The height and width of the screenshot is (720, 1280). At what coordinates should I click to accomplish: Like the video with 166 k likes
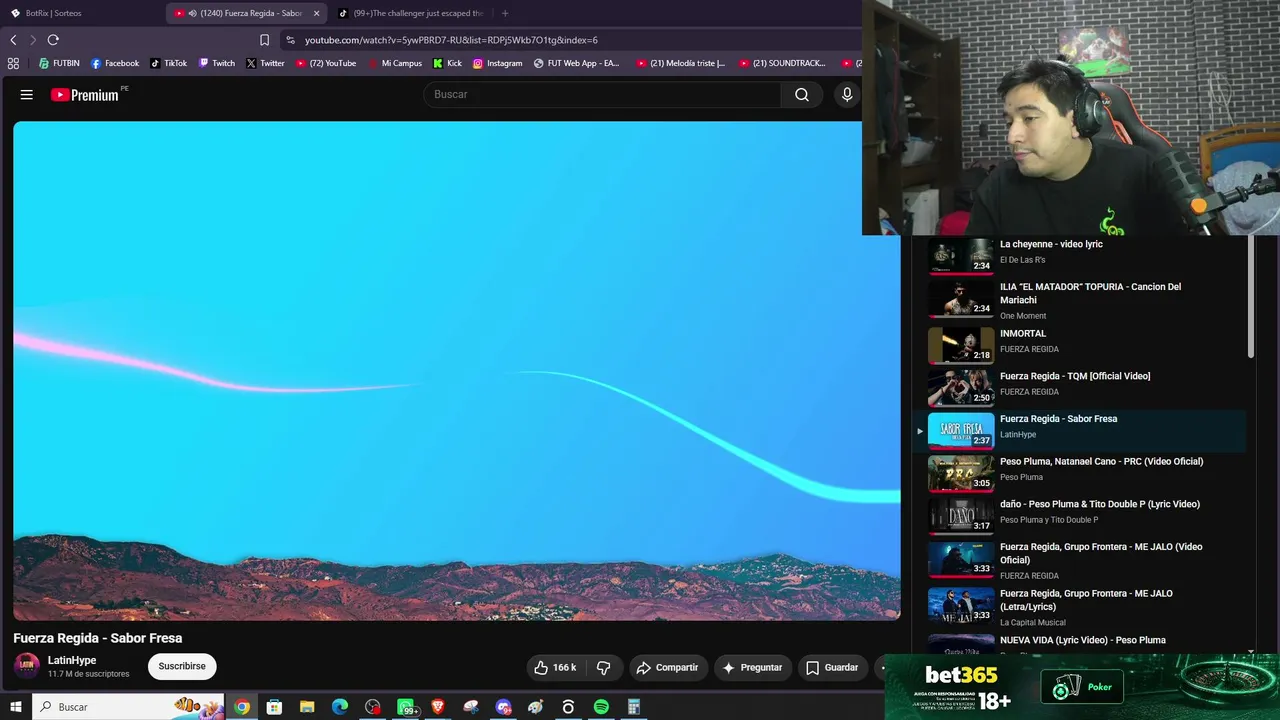[555, 667]
